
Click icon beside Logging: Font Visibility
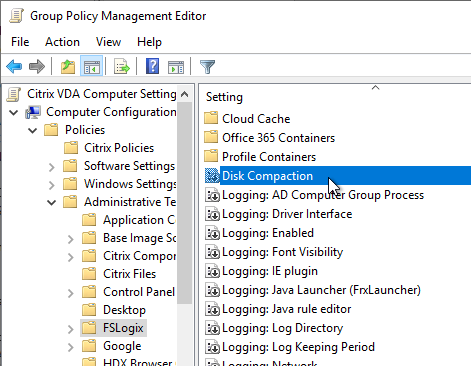(x=212, y=252)
